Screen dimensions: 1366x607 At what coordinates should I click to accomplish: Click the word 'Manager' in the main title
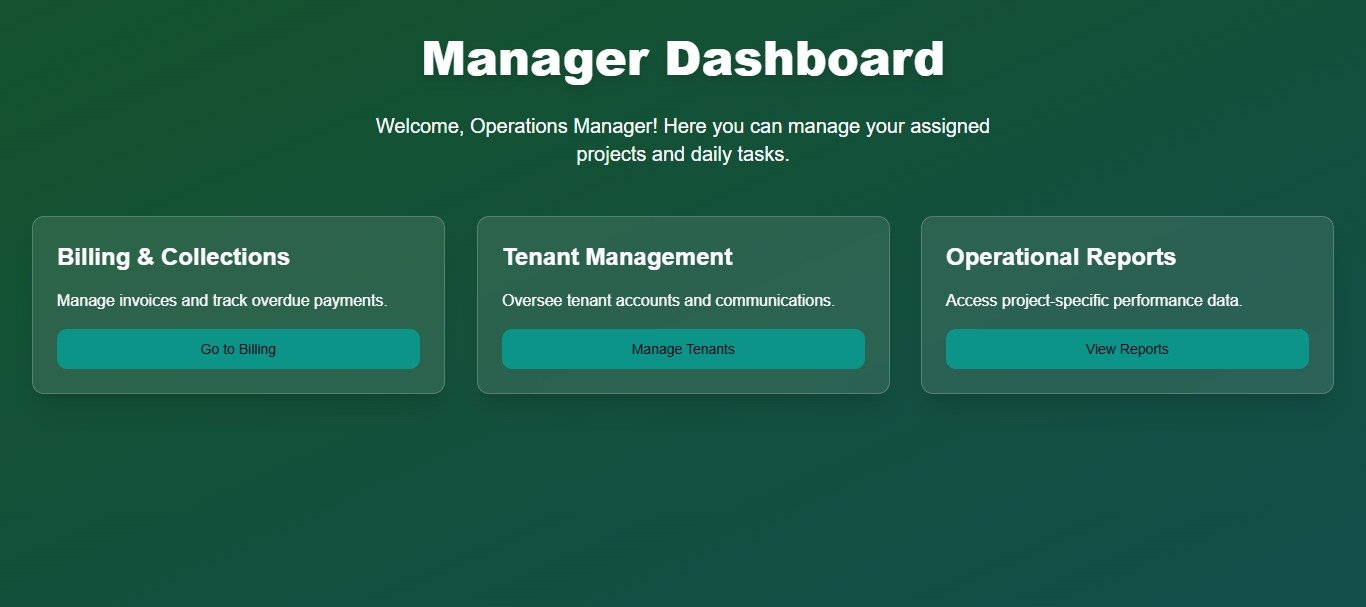point(535,59)
